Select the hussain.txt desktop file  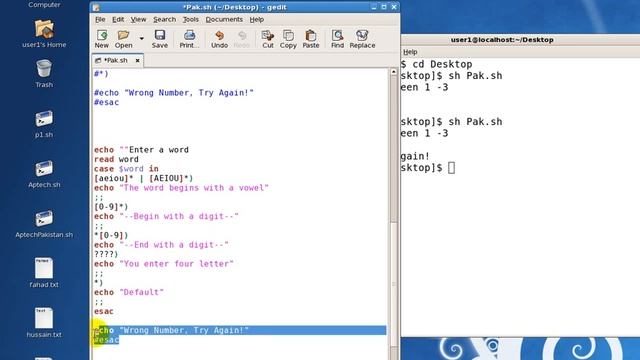[44, 323]
